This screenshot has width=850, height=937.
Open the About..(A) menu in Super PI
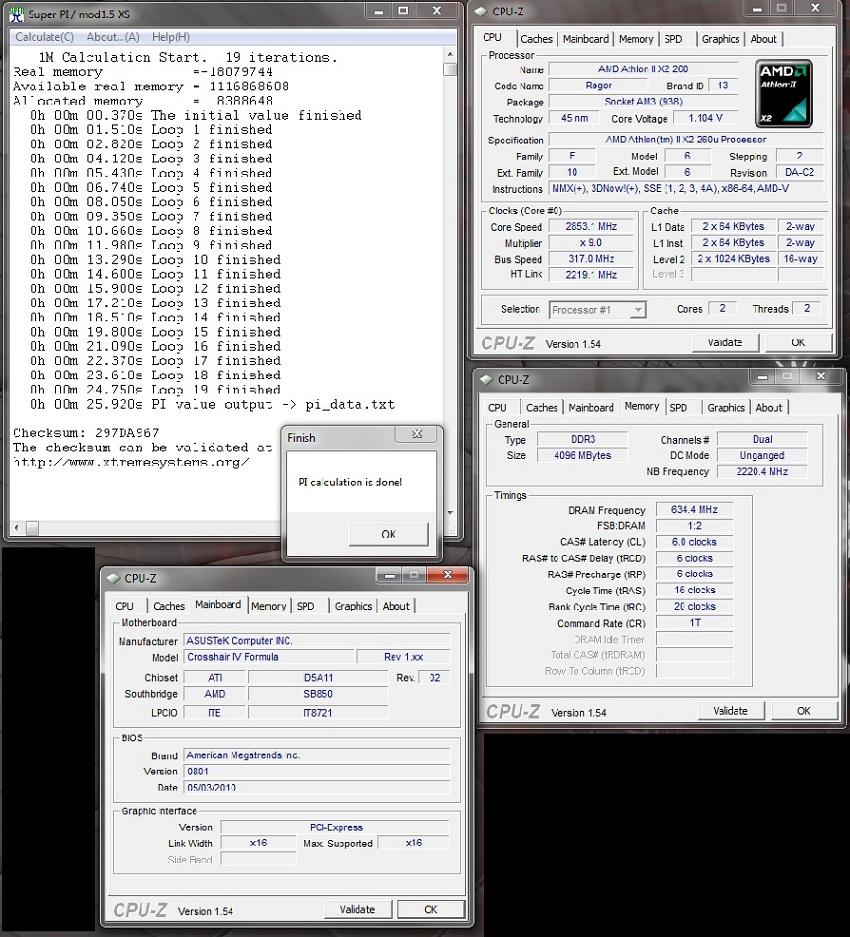113,37
